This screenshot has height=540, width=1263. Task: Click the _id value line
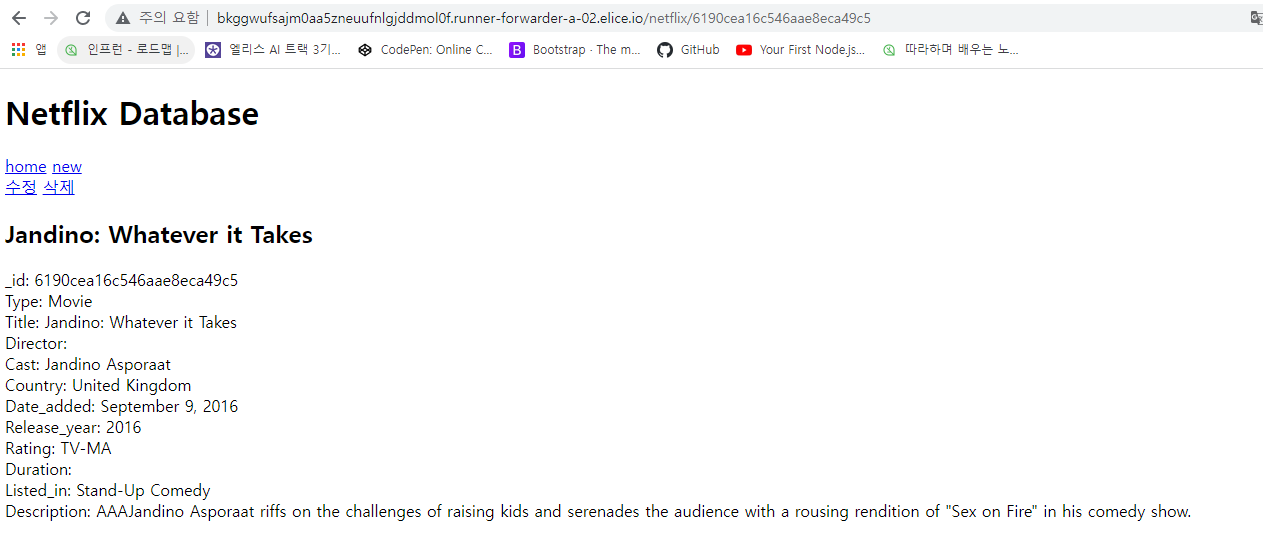[x=122, y=281]
